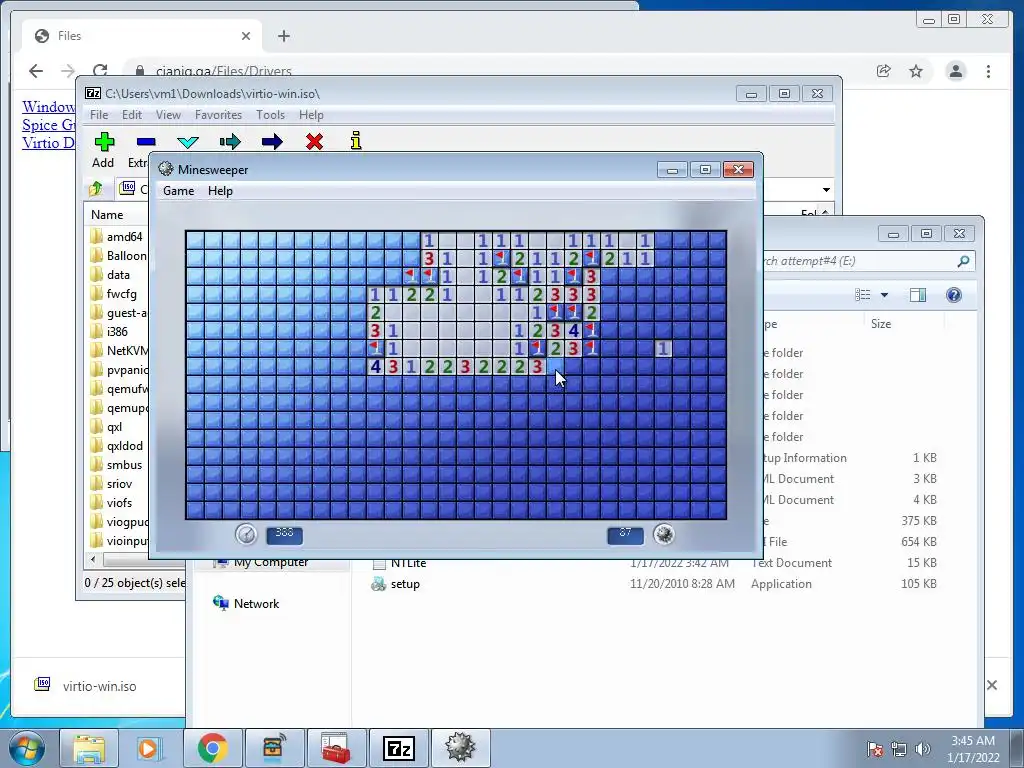Click the Spice link on the web page
The height and width of the screenshot is (768, 1024).
(48, 125)
